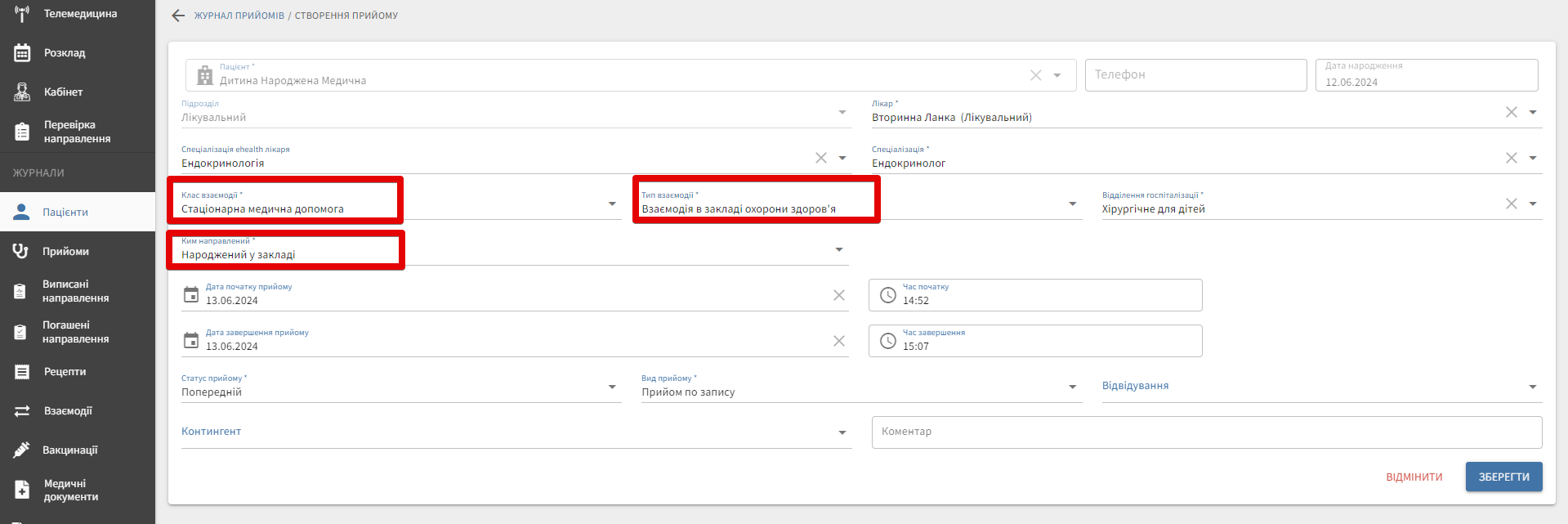Click calendar icon for appointment start date
Viewport: 1568px width, 524px height.
[191, 294]
